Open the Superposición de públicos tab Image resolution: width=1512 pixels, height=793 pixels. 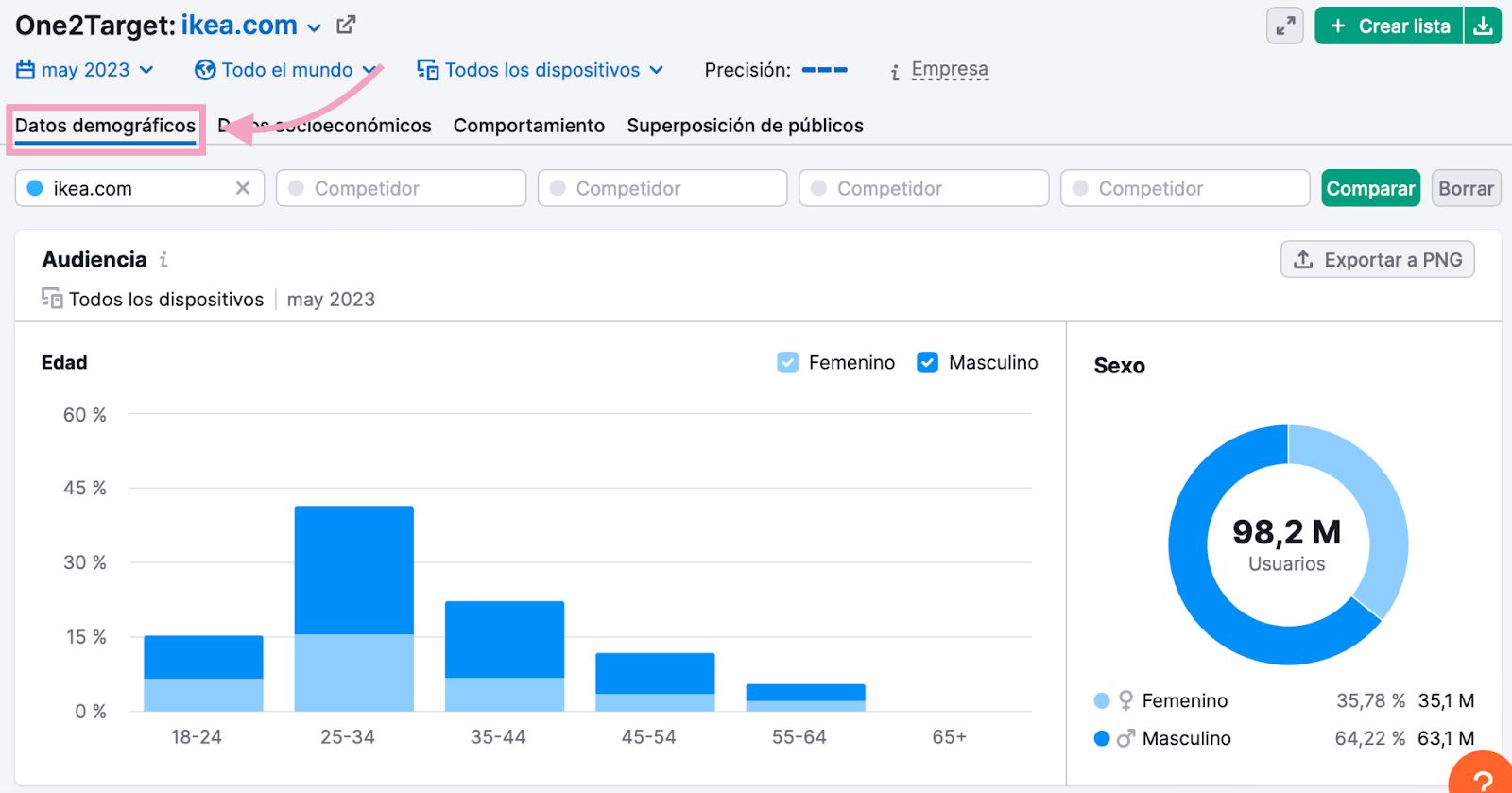point(745,126)
